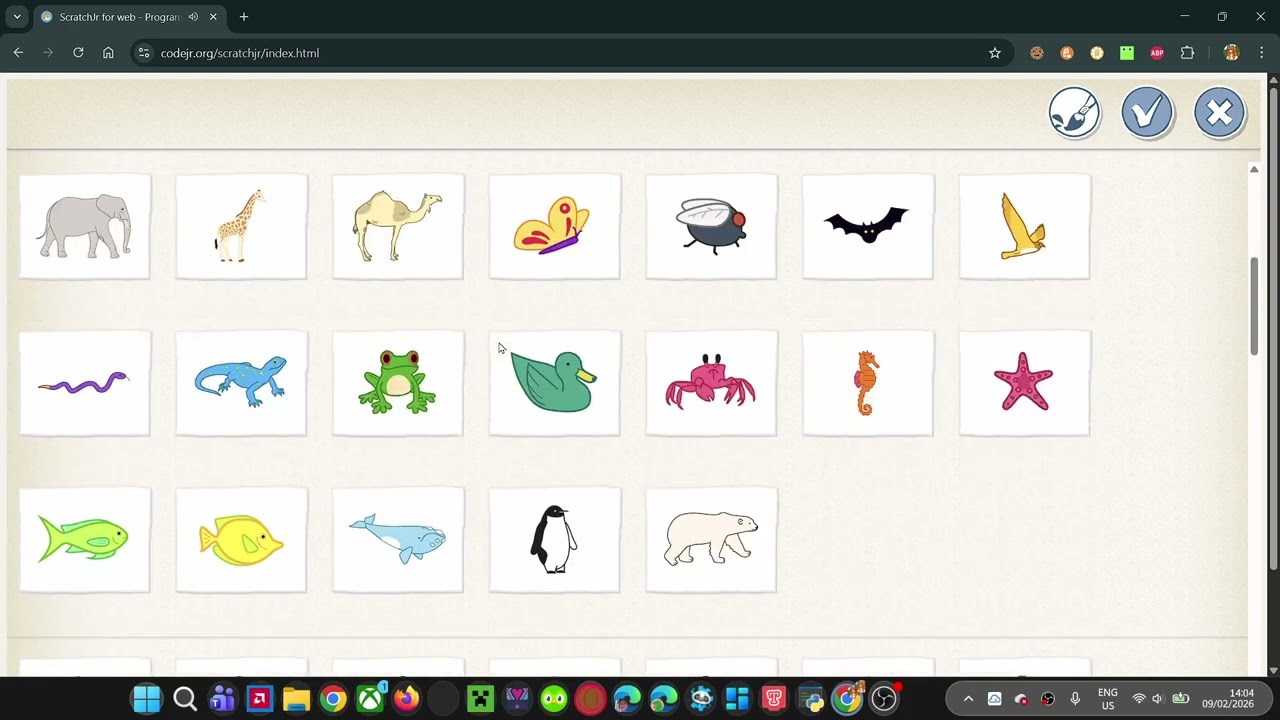Close the ScratchJr for web tab
This screenshot has height=720, width=1280.
click(213, 17)
